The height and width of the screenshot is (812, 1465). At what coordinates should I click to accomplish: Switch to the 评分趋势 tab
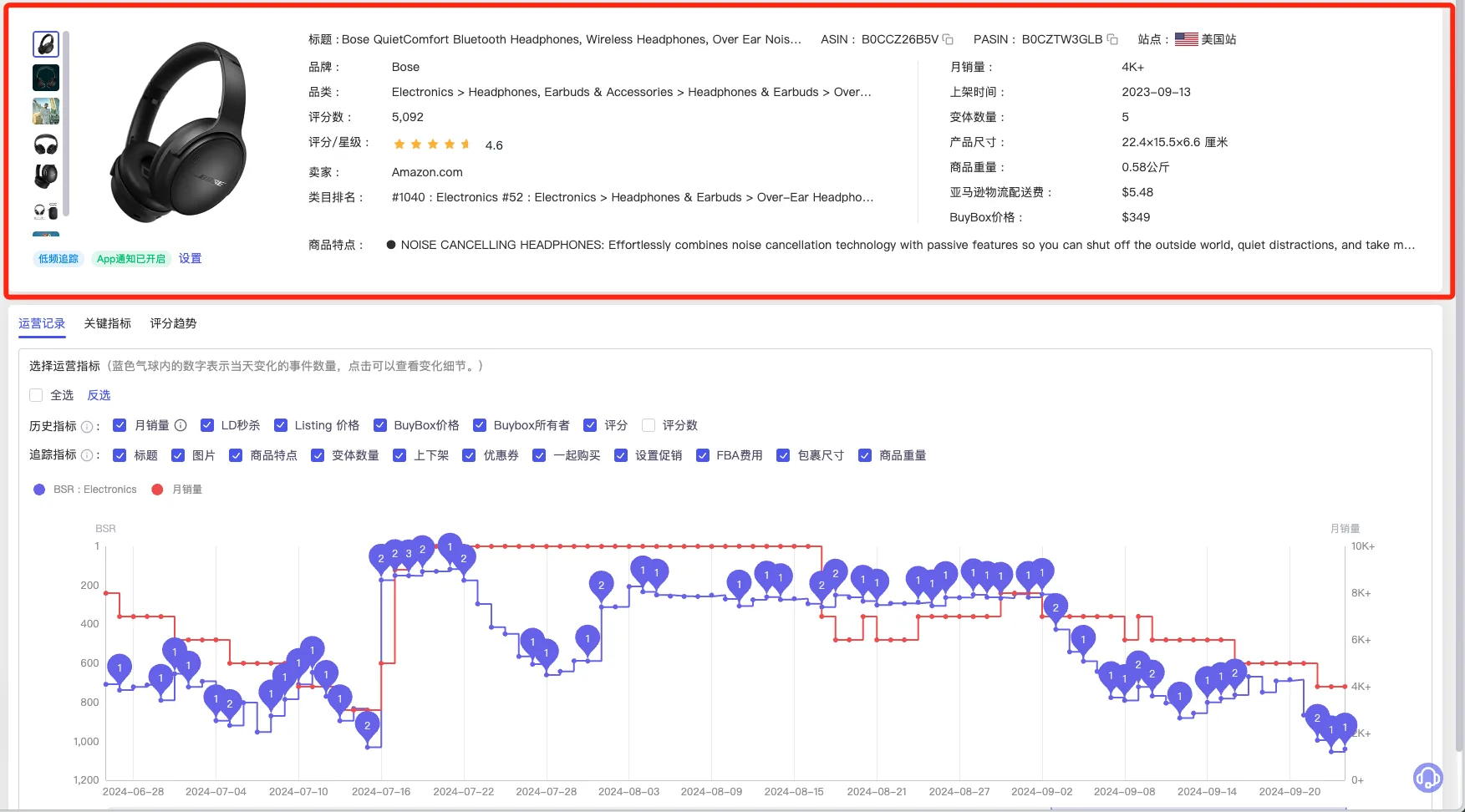tap(173, 323)
